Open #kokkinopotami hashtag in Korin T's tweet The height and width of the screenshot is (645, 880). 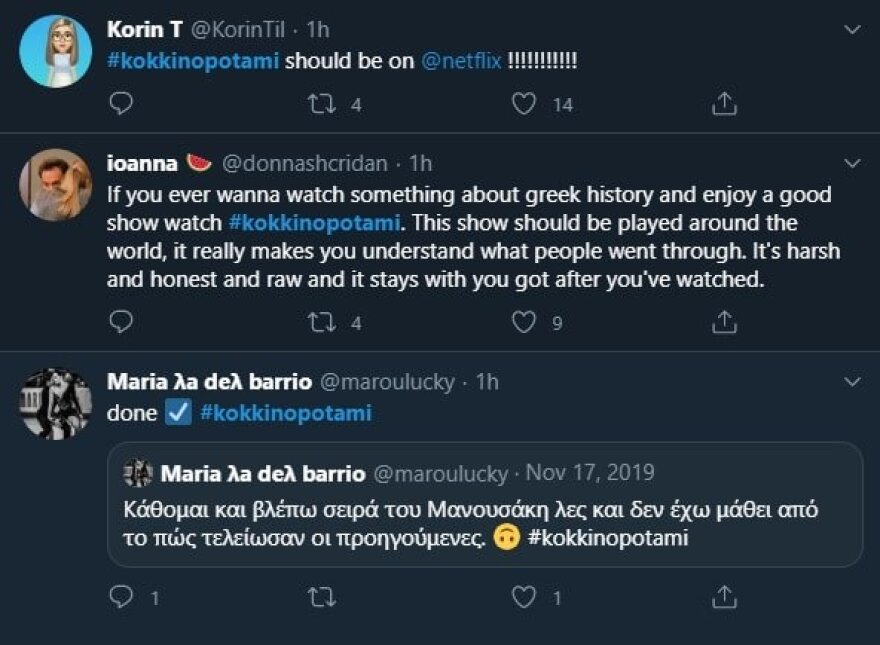click(x=193, y=61)
